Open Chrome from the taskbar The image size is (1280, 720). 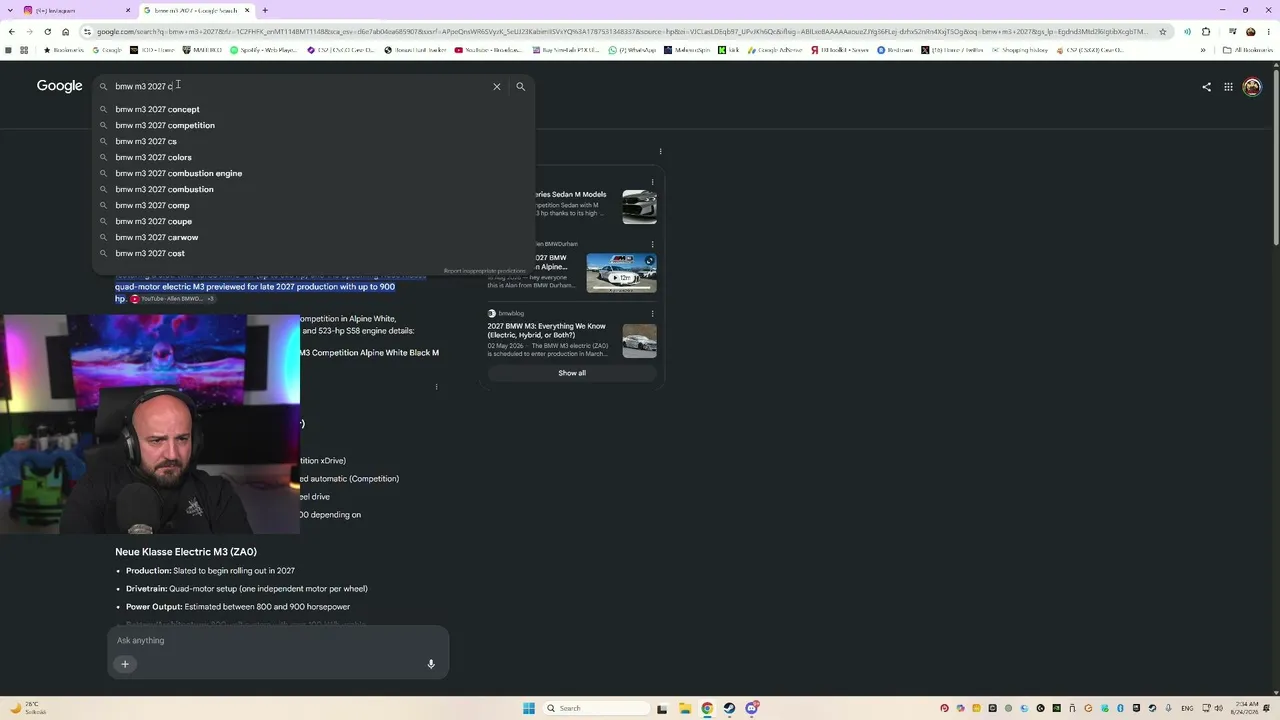point(707,708)
